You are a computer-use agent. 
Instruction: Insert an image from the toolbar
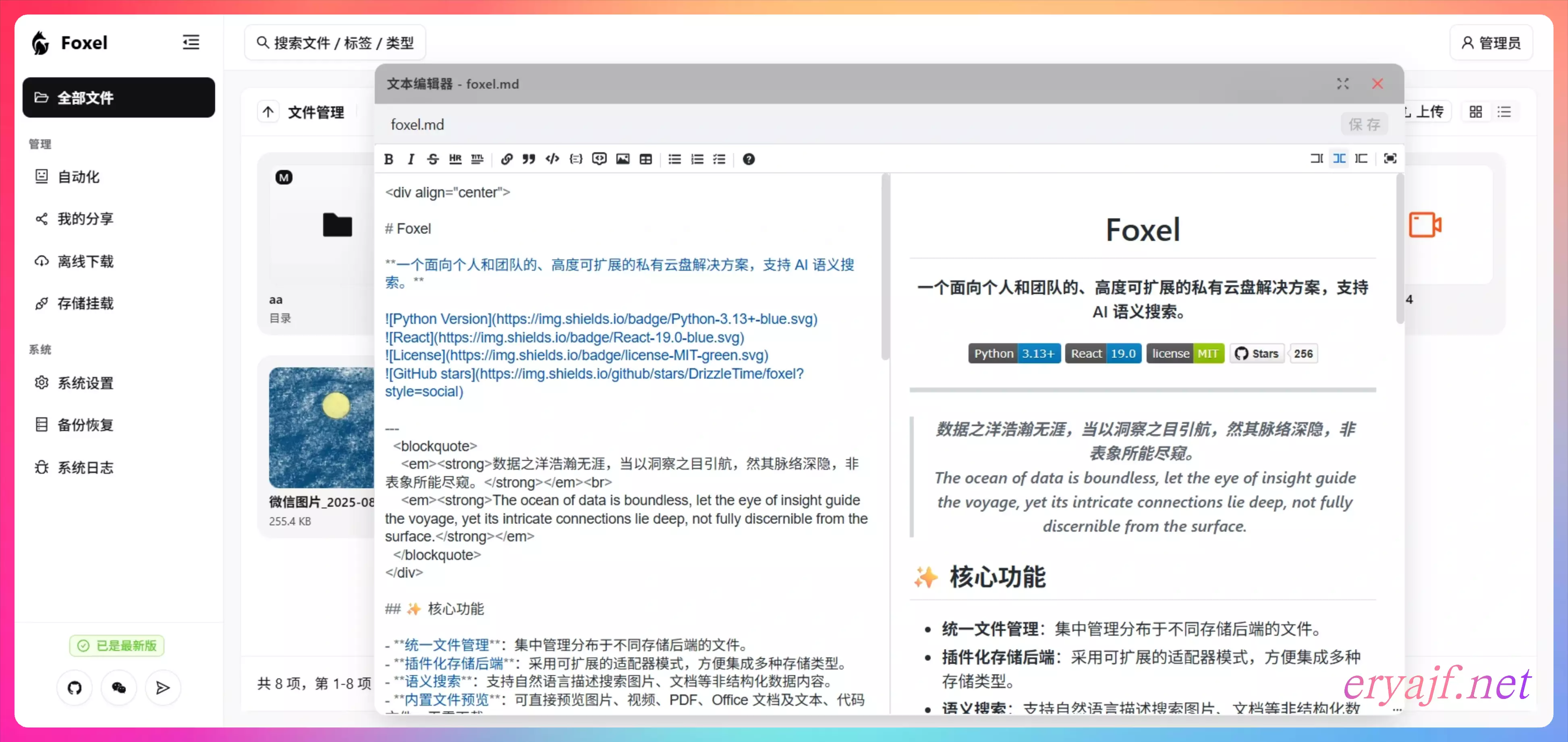pos(622,159)
